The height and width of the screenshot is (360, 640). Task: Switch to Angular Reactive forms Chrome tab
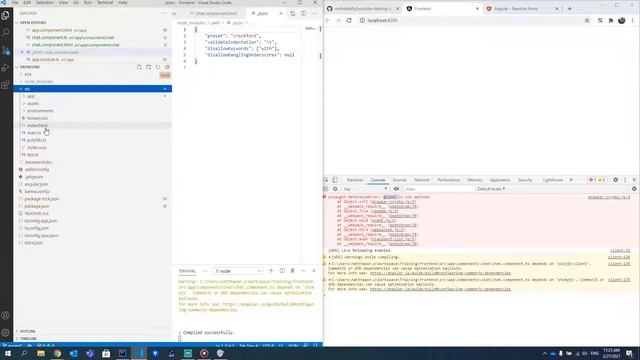pos(522,9)
